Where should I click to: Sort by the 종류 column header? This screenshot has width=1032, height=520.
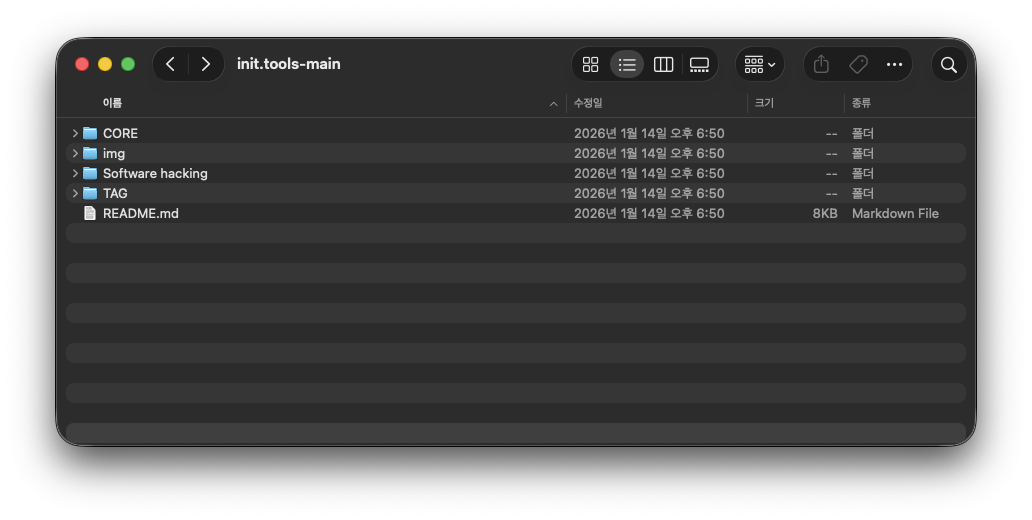click(861, 103)
